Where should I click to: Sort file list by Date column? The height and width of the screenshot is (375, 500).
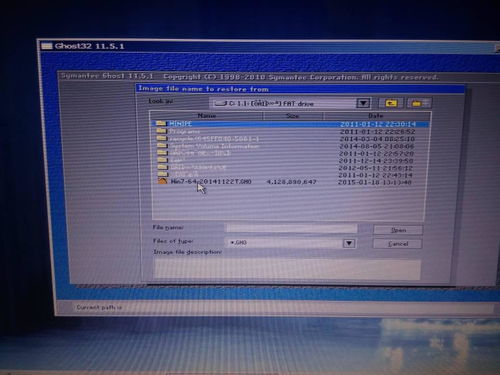(376, 116)
